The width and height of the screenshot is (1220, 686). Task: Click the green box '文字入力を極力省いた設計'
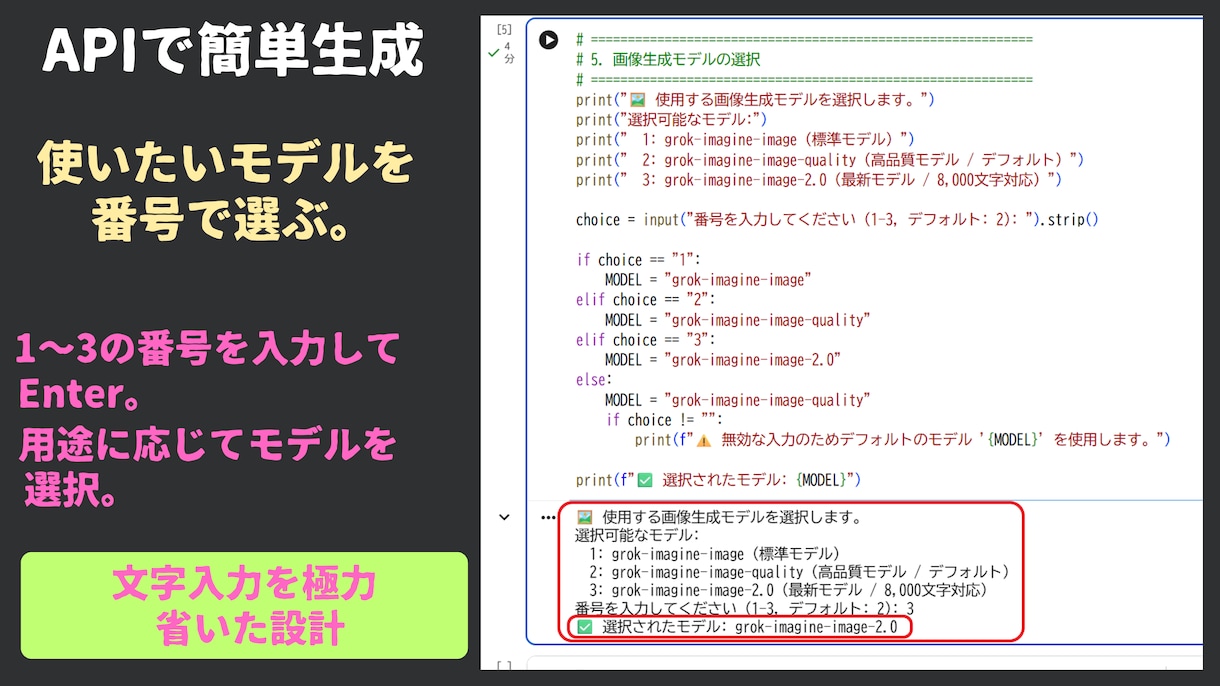[244, 606]
